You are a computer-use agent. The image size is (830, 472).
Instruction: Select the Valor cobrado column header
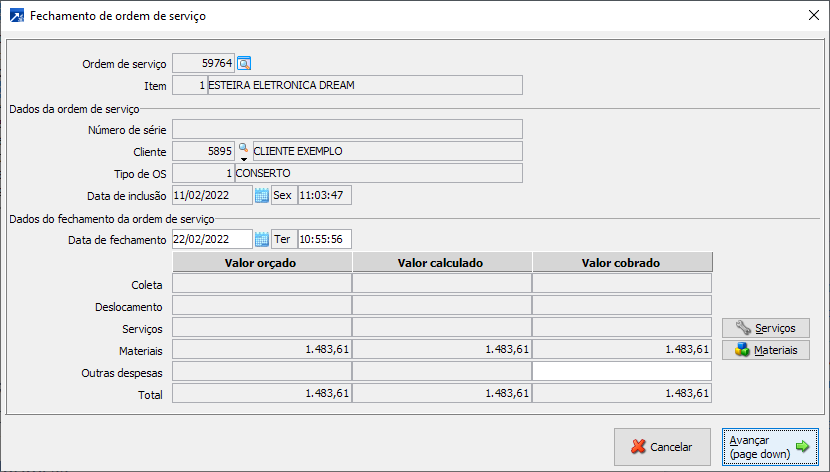(622, 263)
